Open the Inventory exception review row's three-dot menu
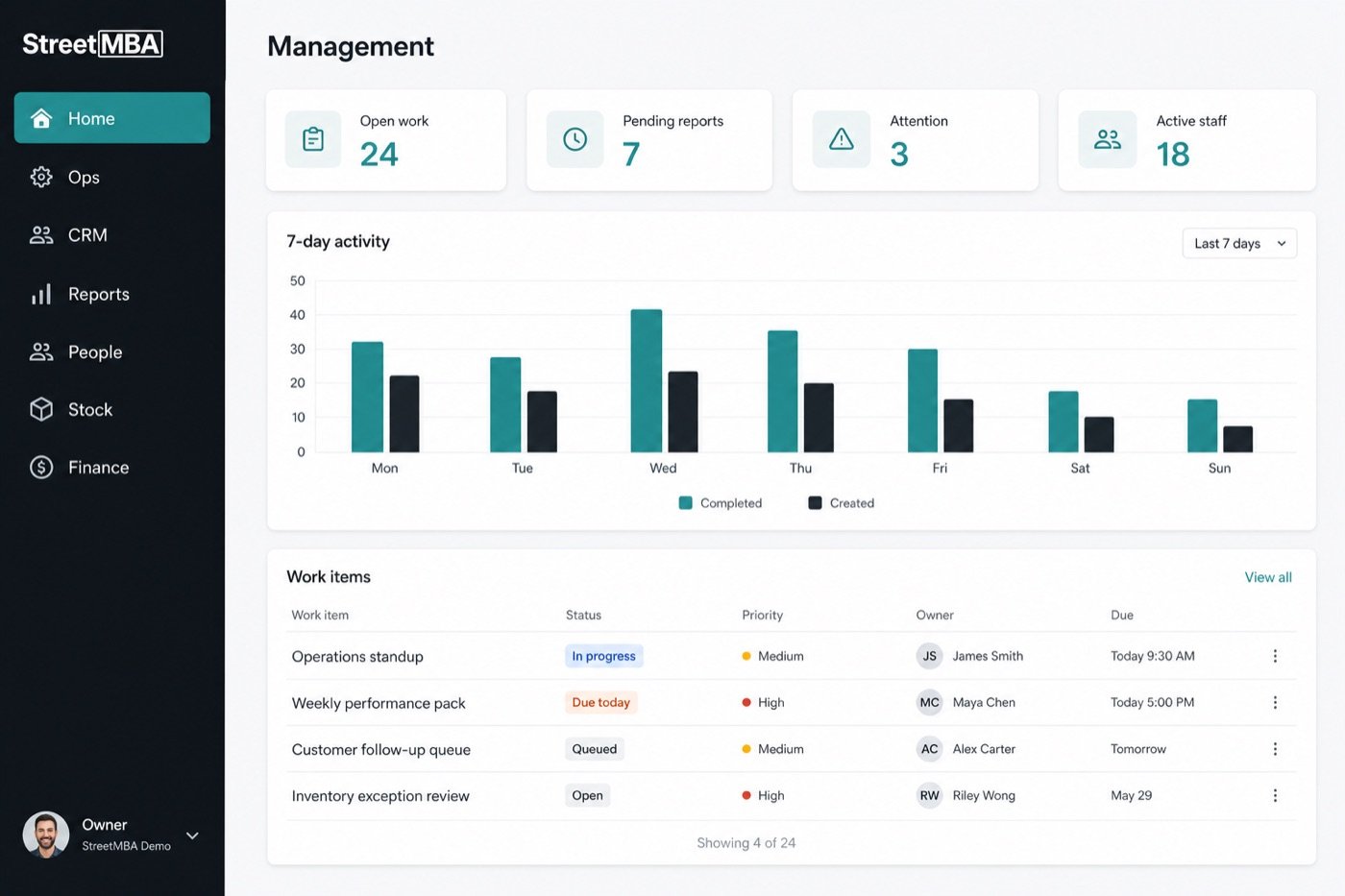The width and height of the screenshot is (1345, 896). [1275, 795]
